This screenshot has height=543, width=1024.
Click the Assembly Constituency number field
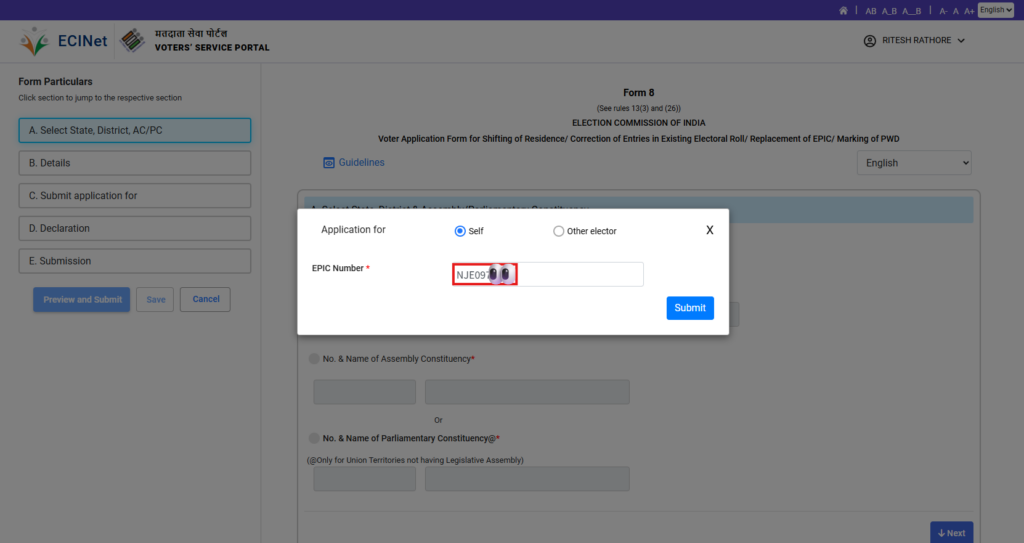point(364,392)
